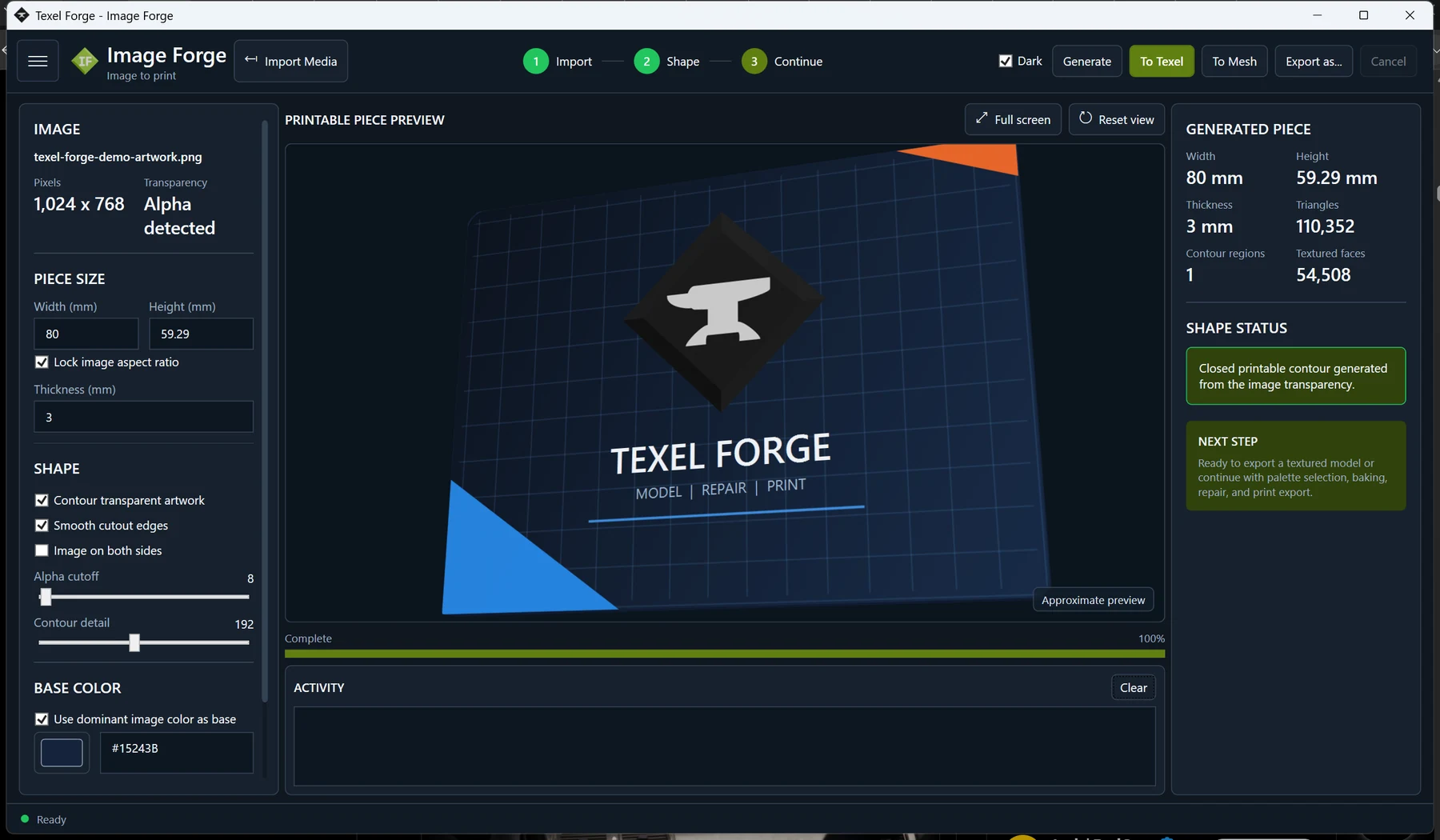Click the To Mesh button

pyautogui.click(x=1234, y=61)
